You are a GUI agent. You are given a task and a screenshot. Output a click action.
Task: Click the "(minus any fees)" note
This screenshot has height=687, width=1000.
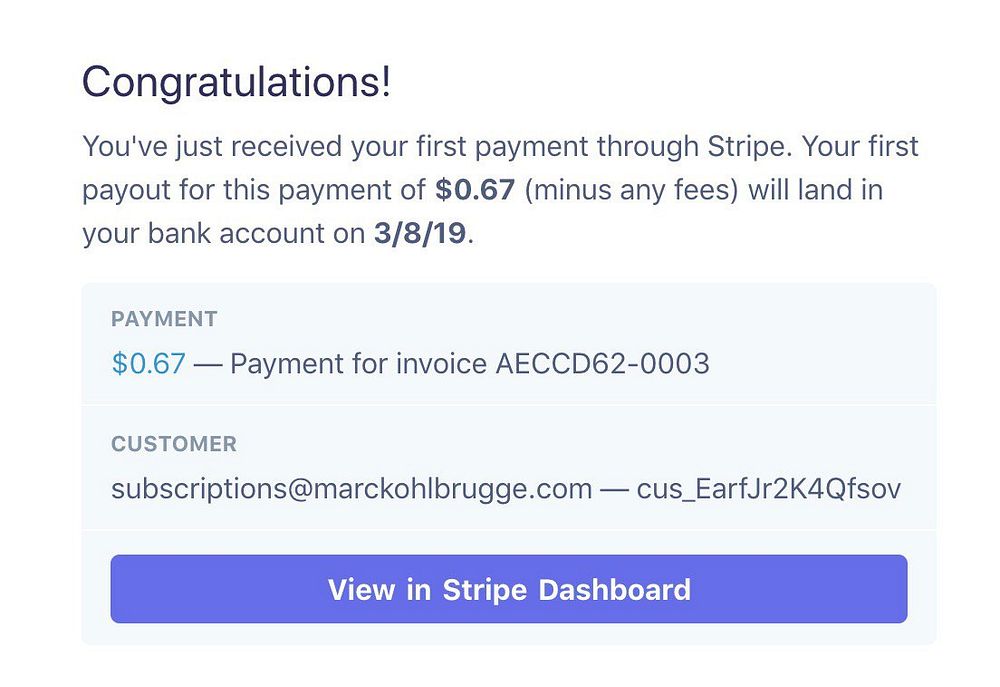pos(631,190)
